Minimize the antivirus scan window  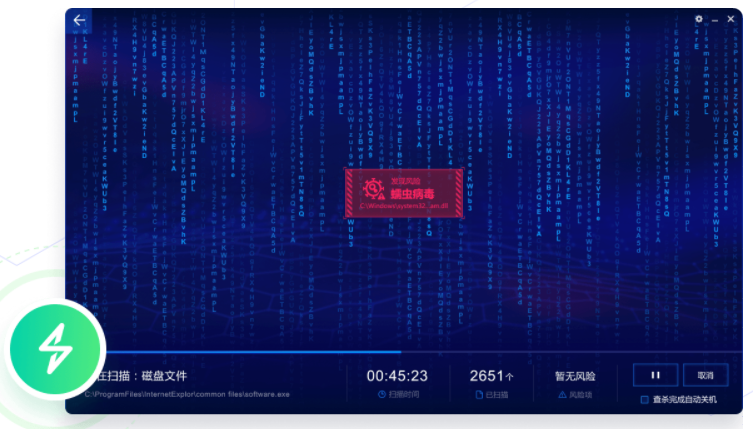[715, 20]
